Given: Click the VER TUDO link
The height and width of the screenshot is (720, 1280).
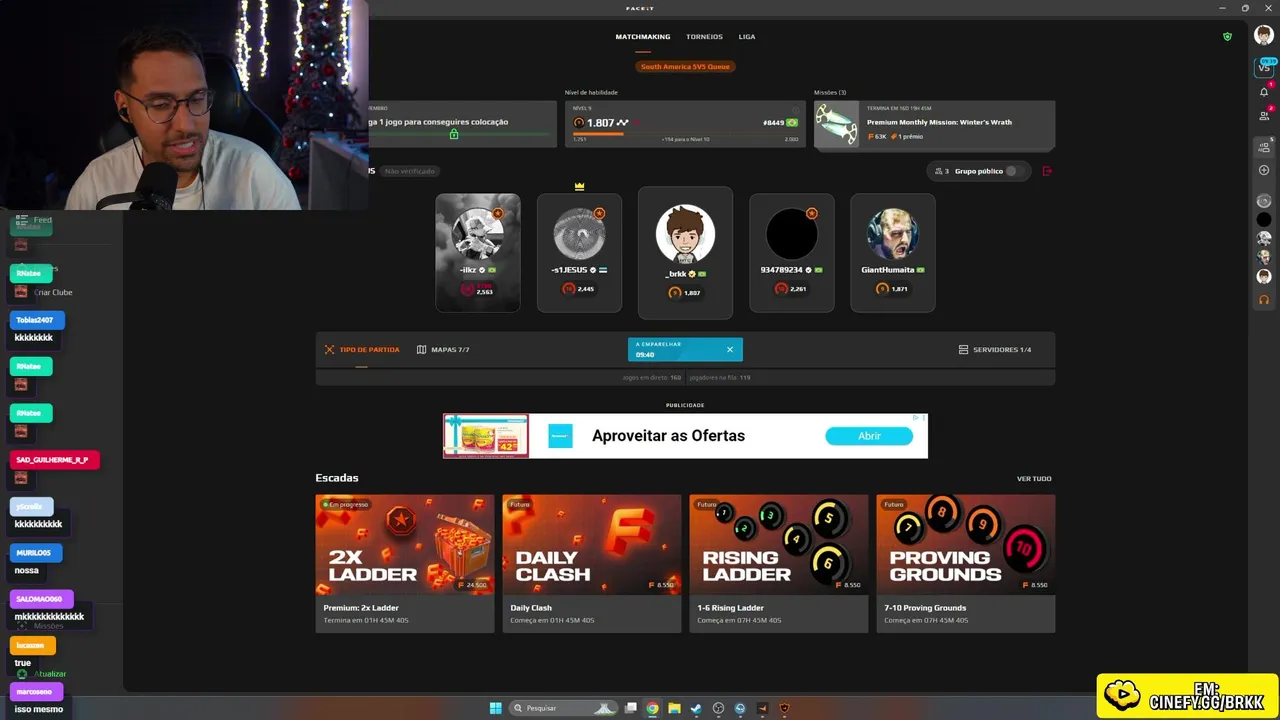Looking at the screenshot, I should click(1034, 479).
